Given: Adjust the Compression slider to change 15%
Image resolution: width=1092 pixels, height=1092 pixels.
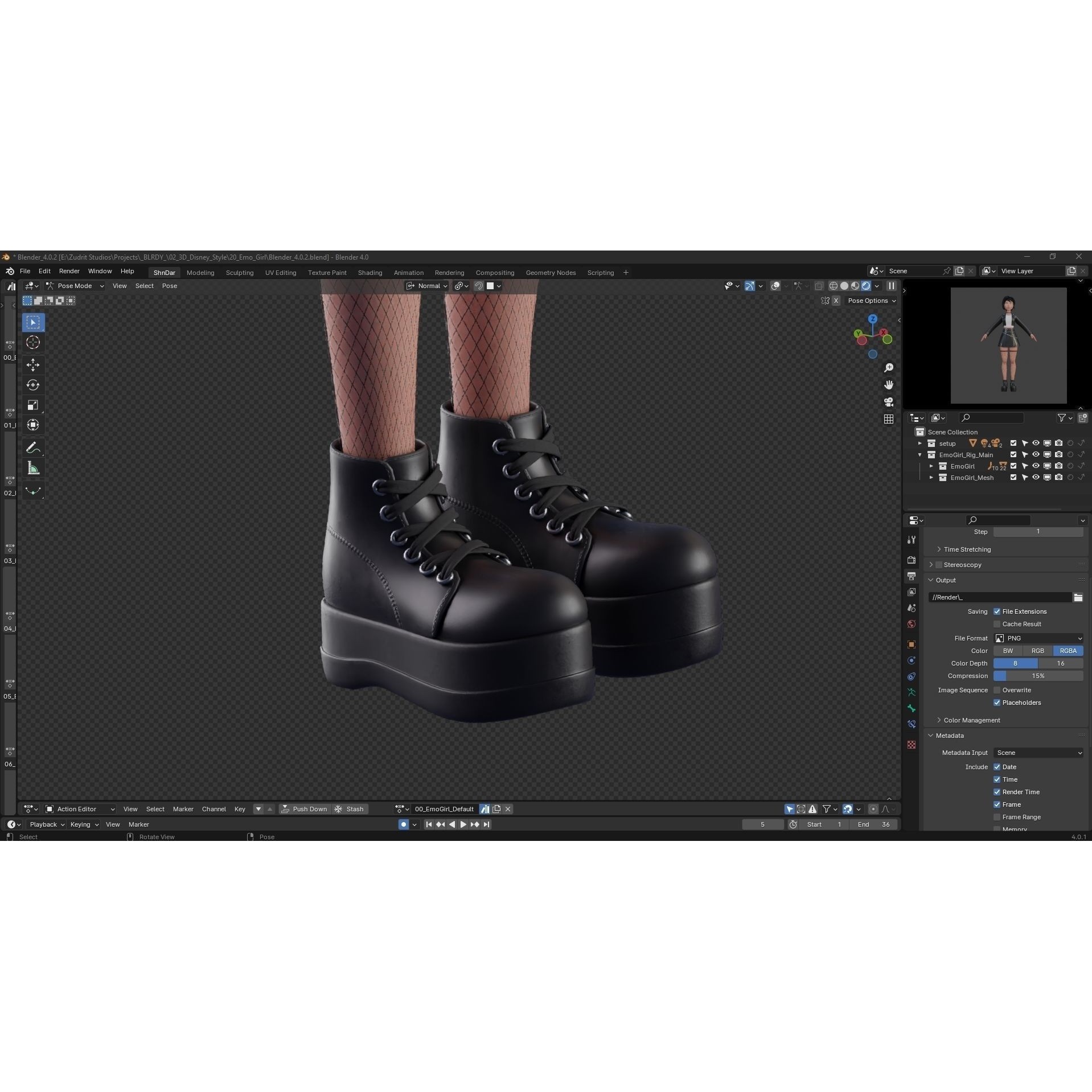Looking at the screenshot, I should (1038, 676).
